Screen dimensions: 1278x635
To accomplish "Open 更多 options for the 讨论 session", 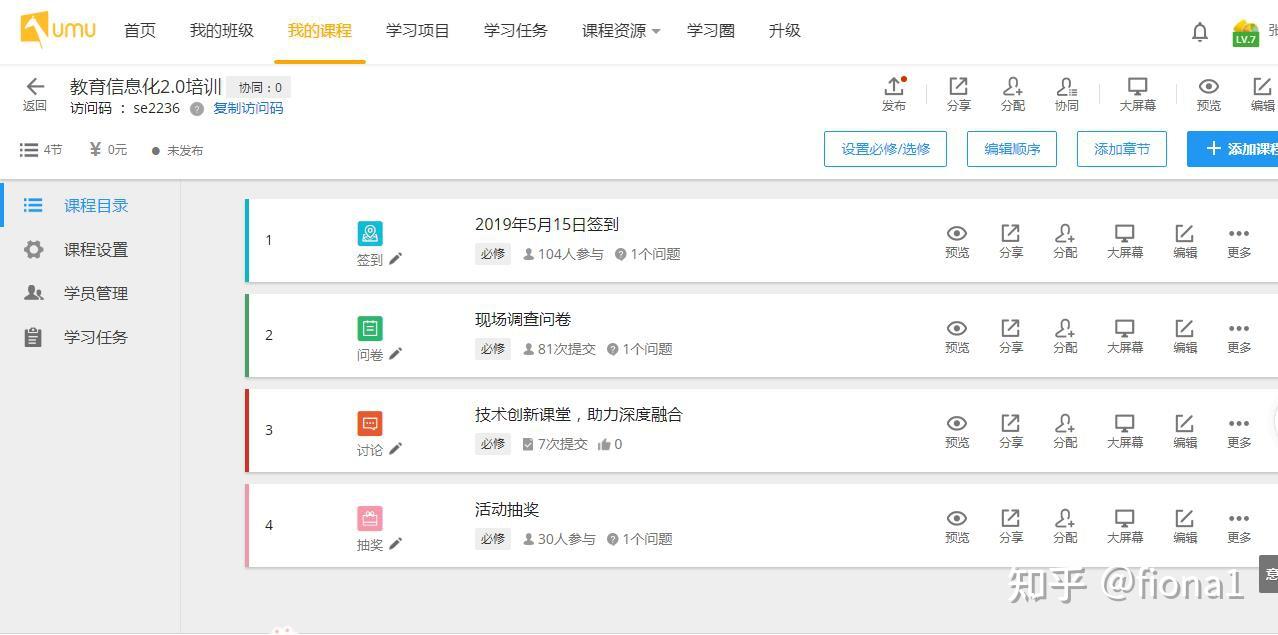I will point(1239,430).
